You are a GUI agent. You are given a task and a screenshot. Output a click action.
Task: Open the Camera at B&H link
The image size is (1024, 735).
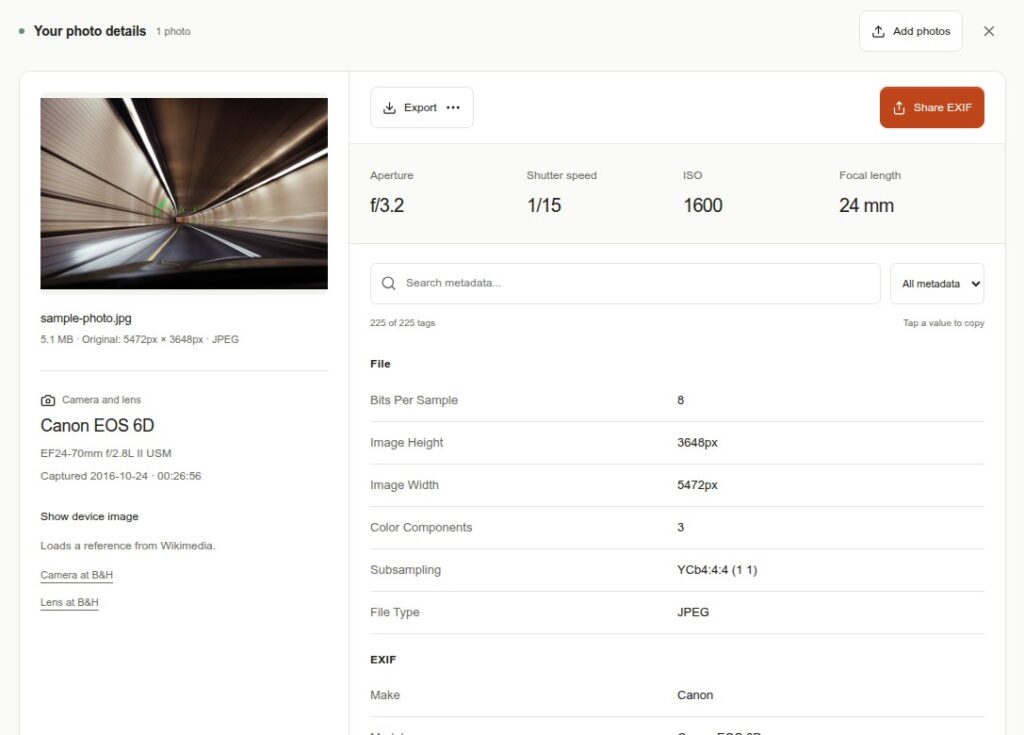coord(76,575)
